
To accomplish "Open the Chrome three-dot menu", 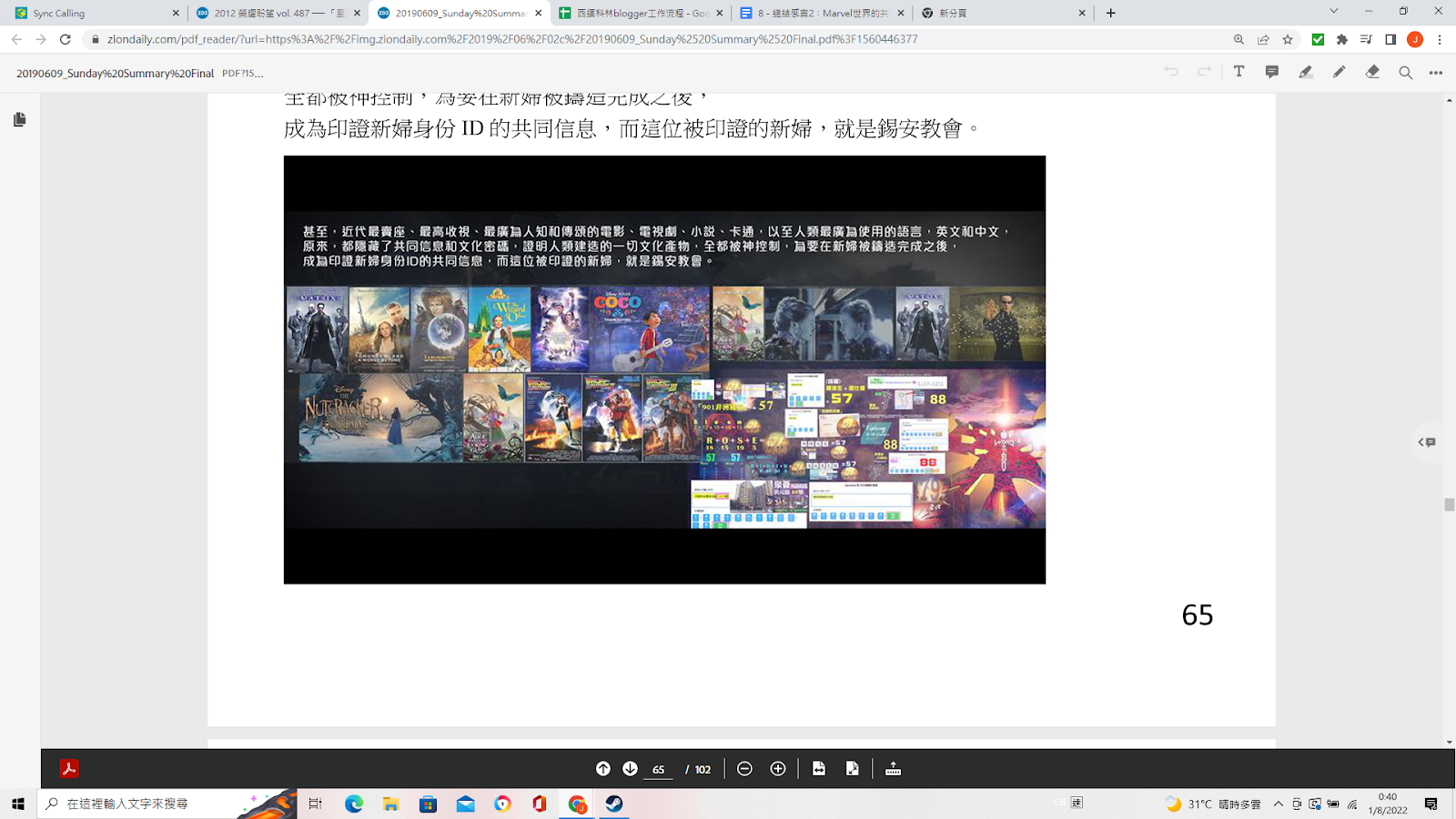I will (1440, 39).
